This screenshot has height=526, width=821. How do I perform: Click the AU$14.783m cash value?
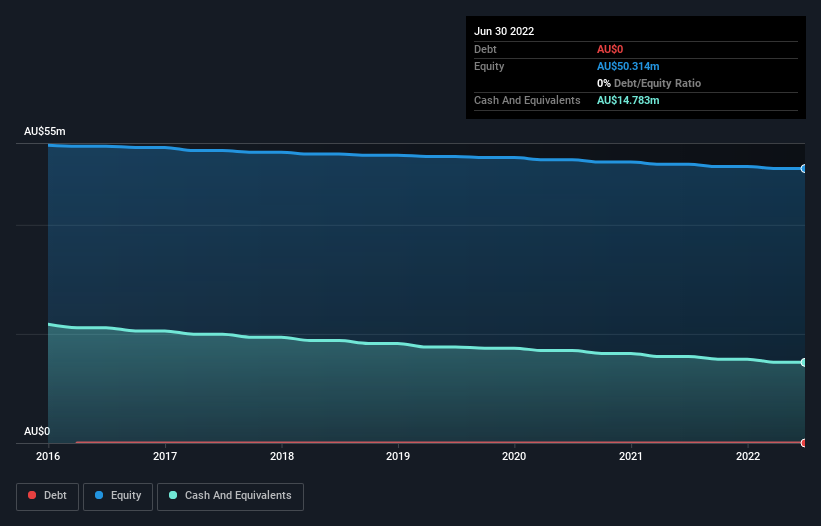[x=628, y=100]
